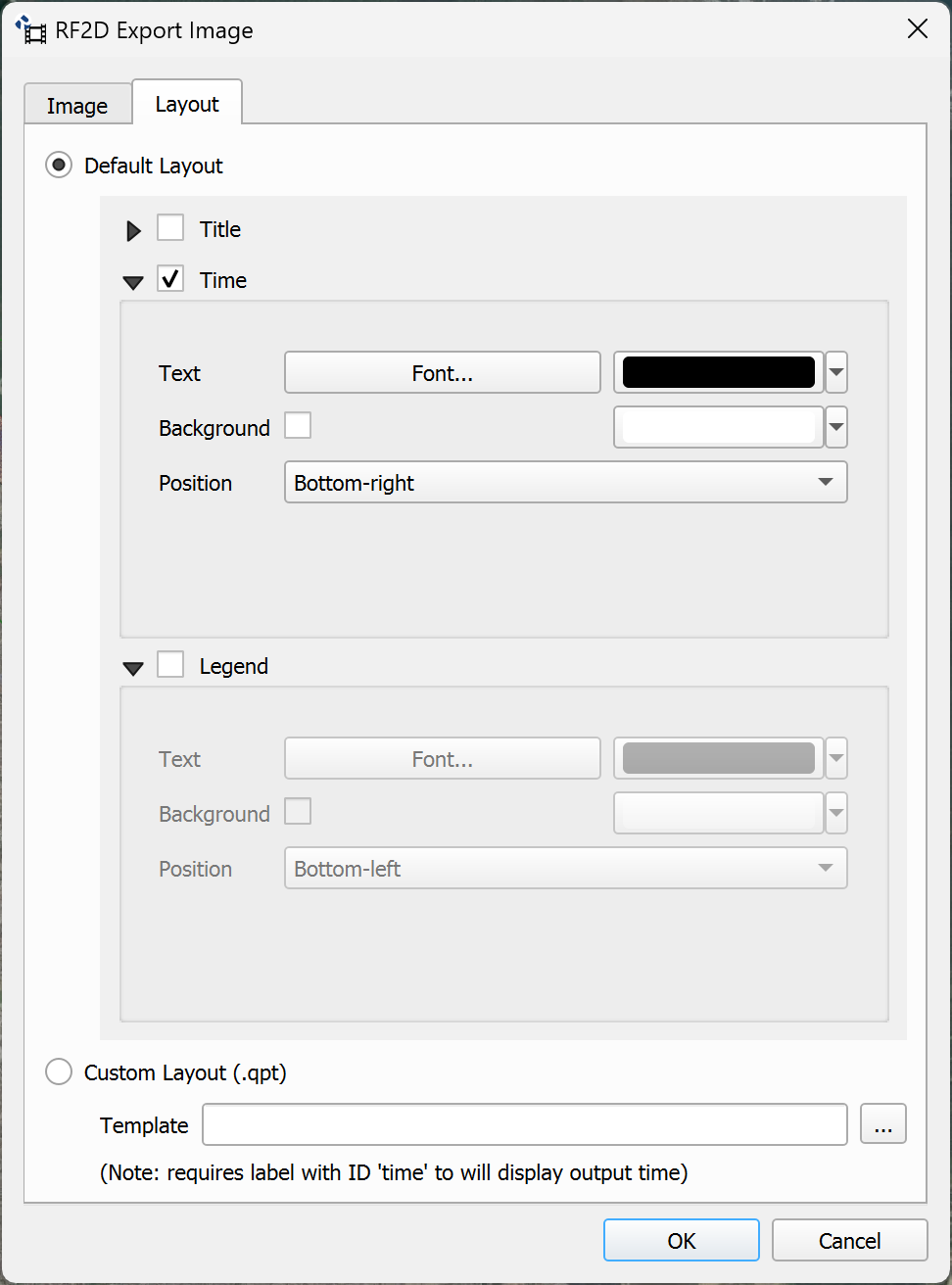This screenshot has width=952, height=1285.
Task: Uncheck the Time checkbox
Action: click(x=170, y=279)
